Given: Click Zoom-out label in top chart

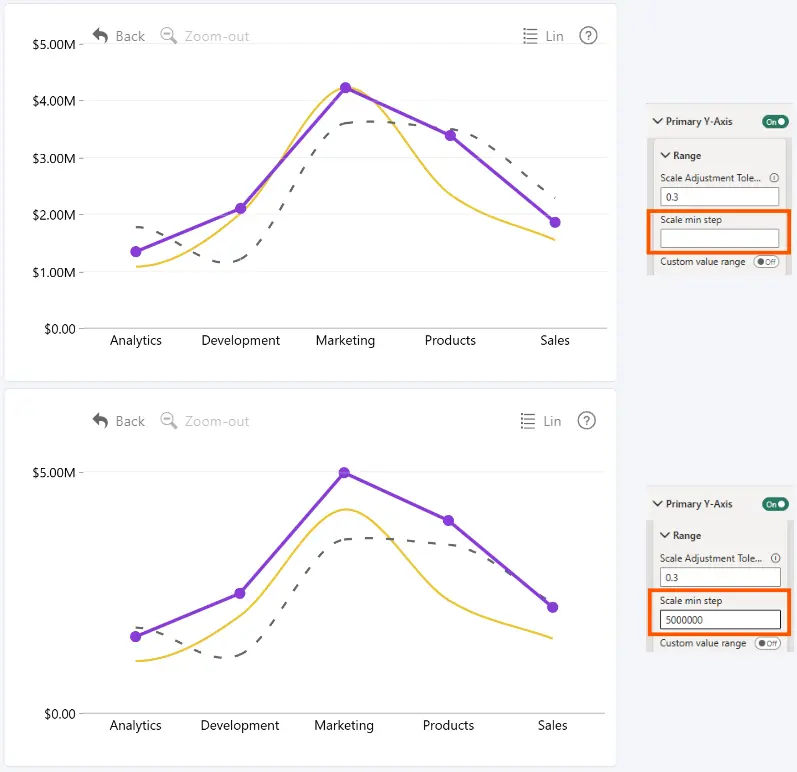Looking at the screenshot, I should pos(217,36).
